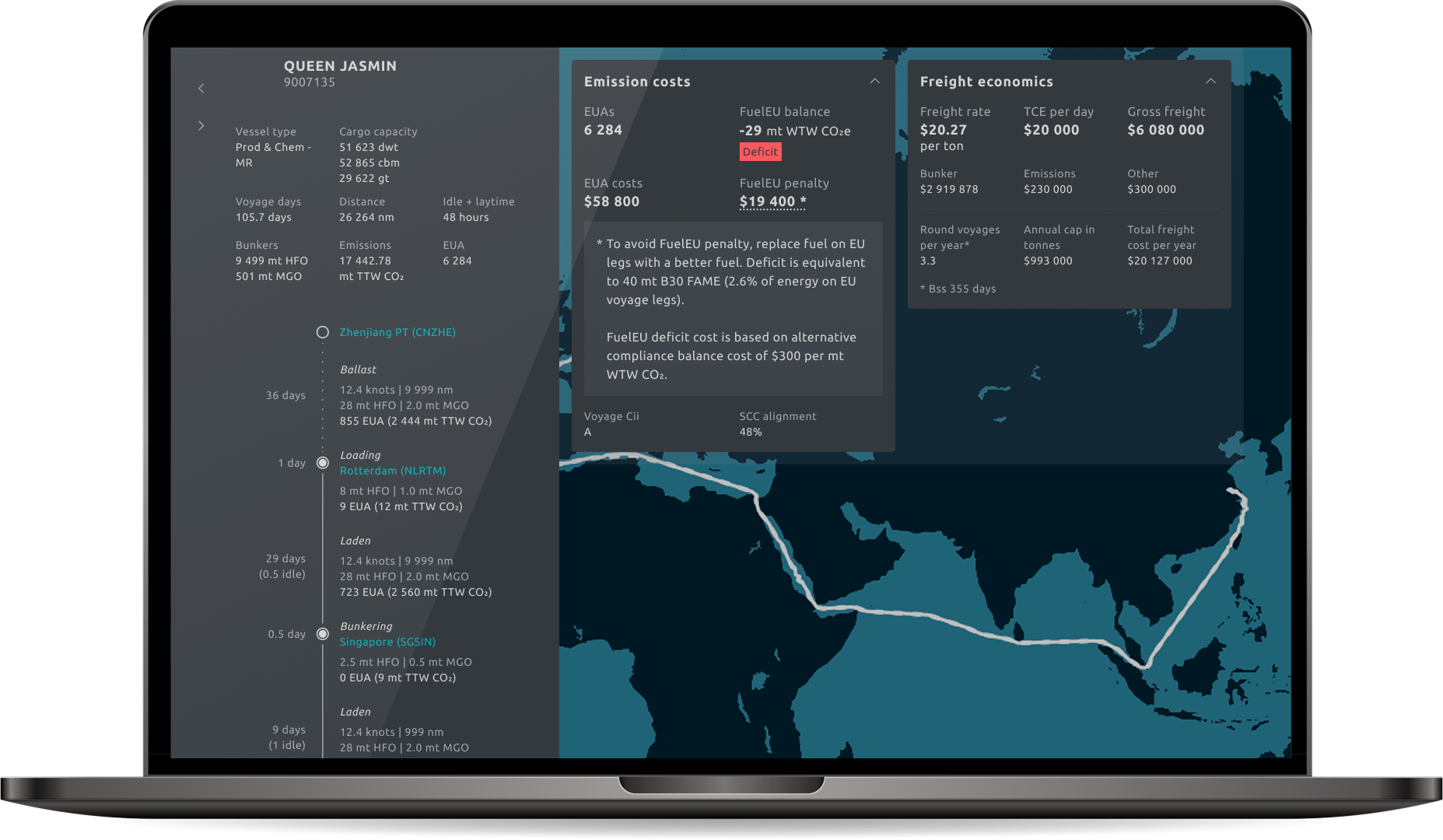1443x840 pixels.
Task: Click Total freight cost $20 127 000
Action: coord(1159,261)
